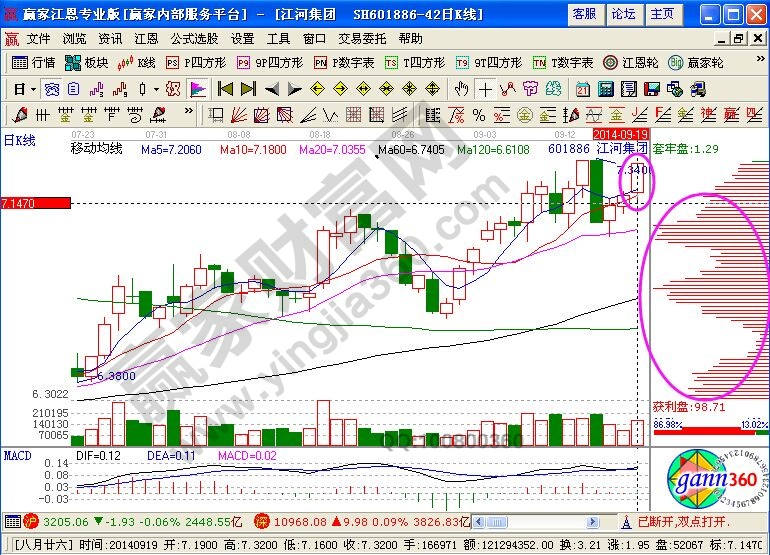Click the percent retracement drawing tool
The width and height of the screenshot is (770, 555).
(479, 113)
